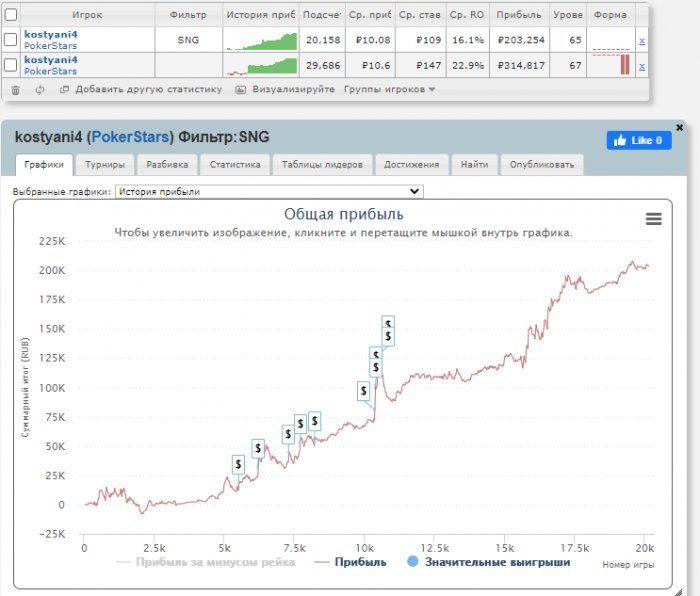Click the $ win marker just below the 150K gridline
Viewport: 700px width, 596px height.
388,337
